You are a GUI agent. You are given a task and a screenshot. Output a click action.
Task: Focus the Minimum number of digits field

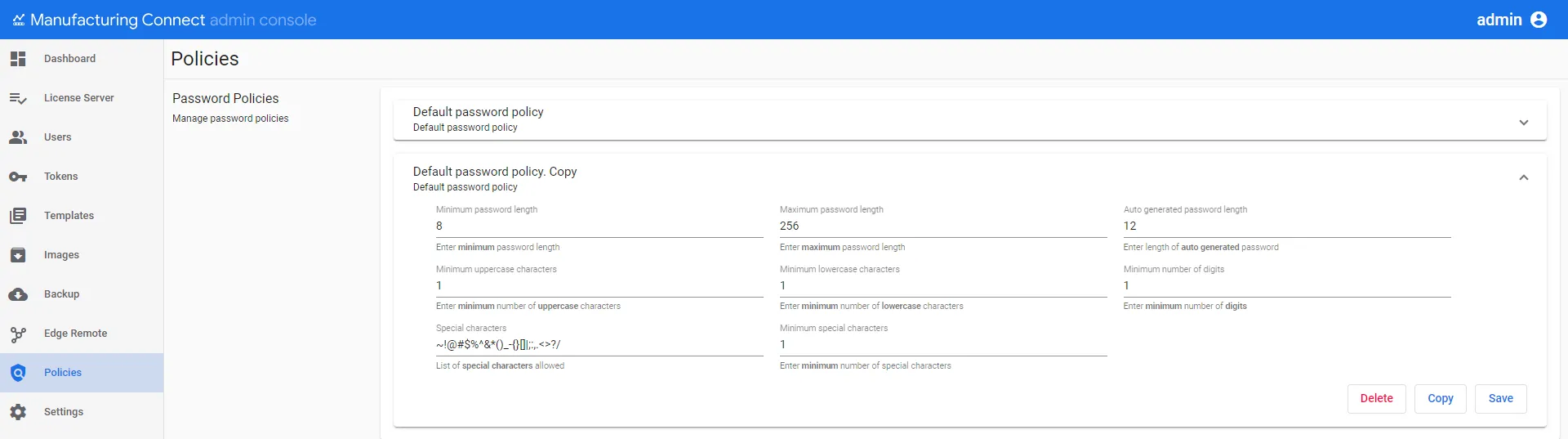[1287, 286]
